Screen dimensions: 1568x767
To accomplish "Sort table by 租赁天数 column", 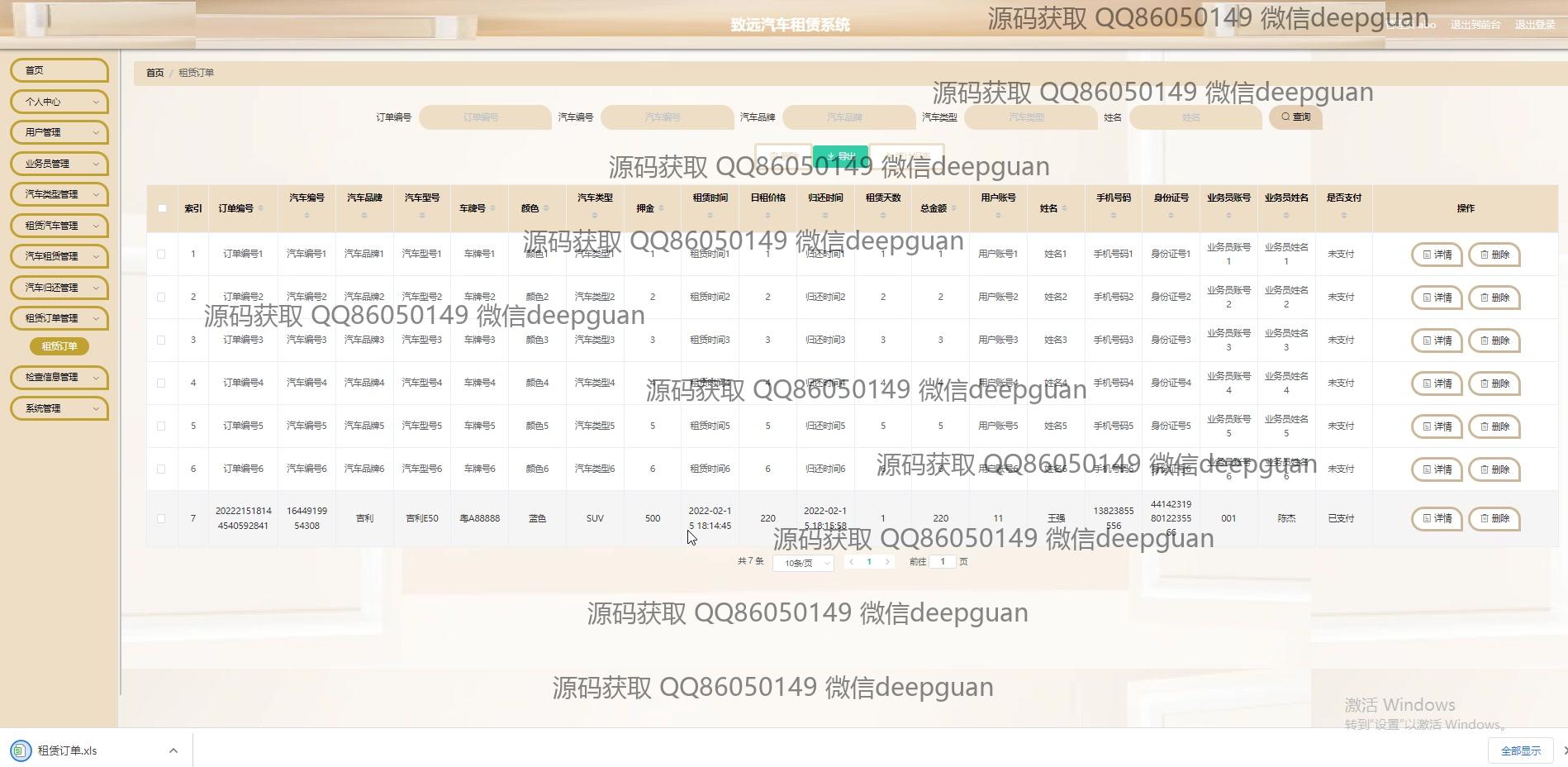I will [883, 216].
